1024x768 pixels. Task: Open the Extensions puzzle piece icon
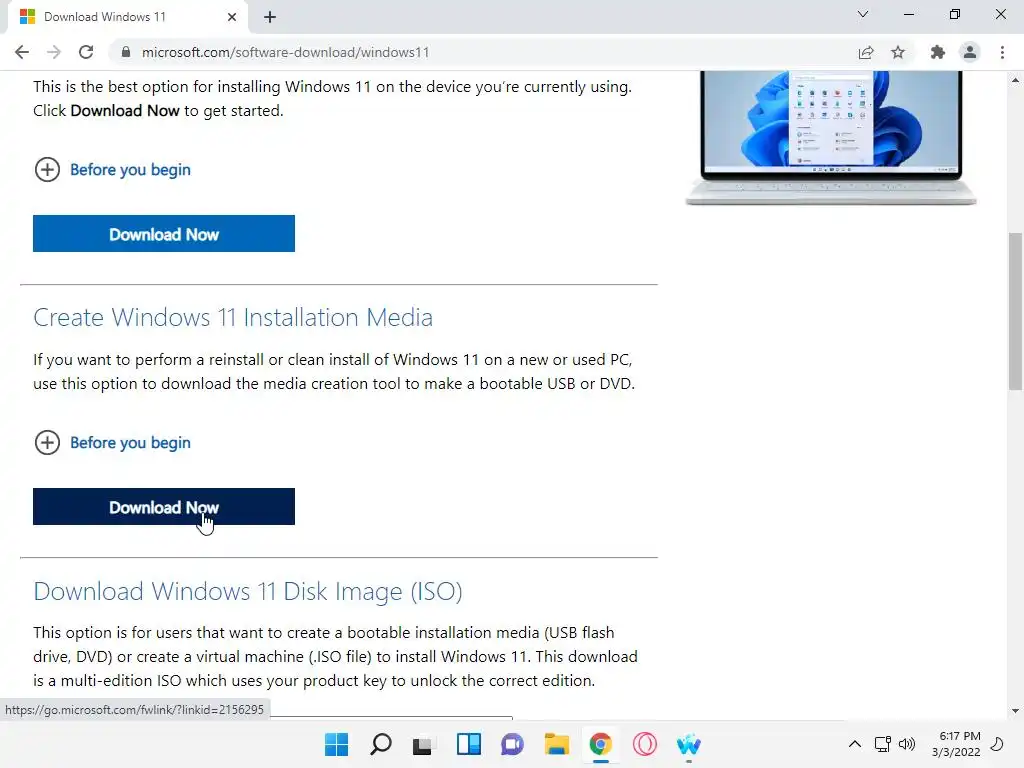[938, 52]
